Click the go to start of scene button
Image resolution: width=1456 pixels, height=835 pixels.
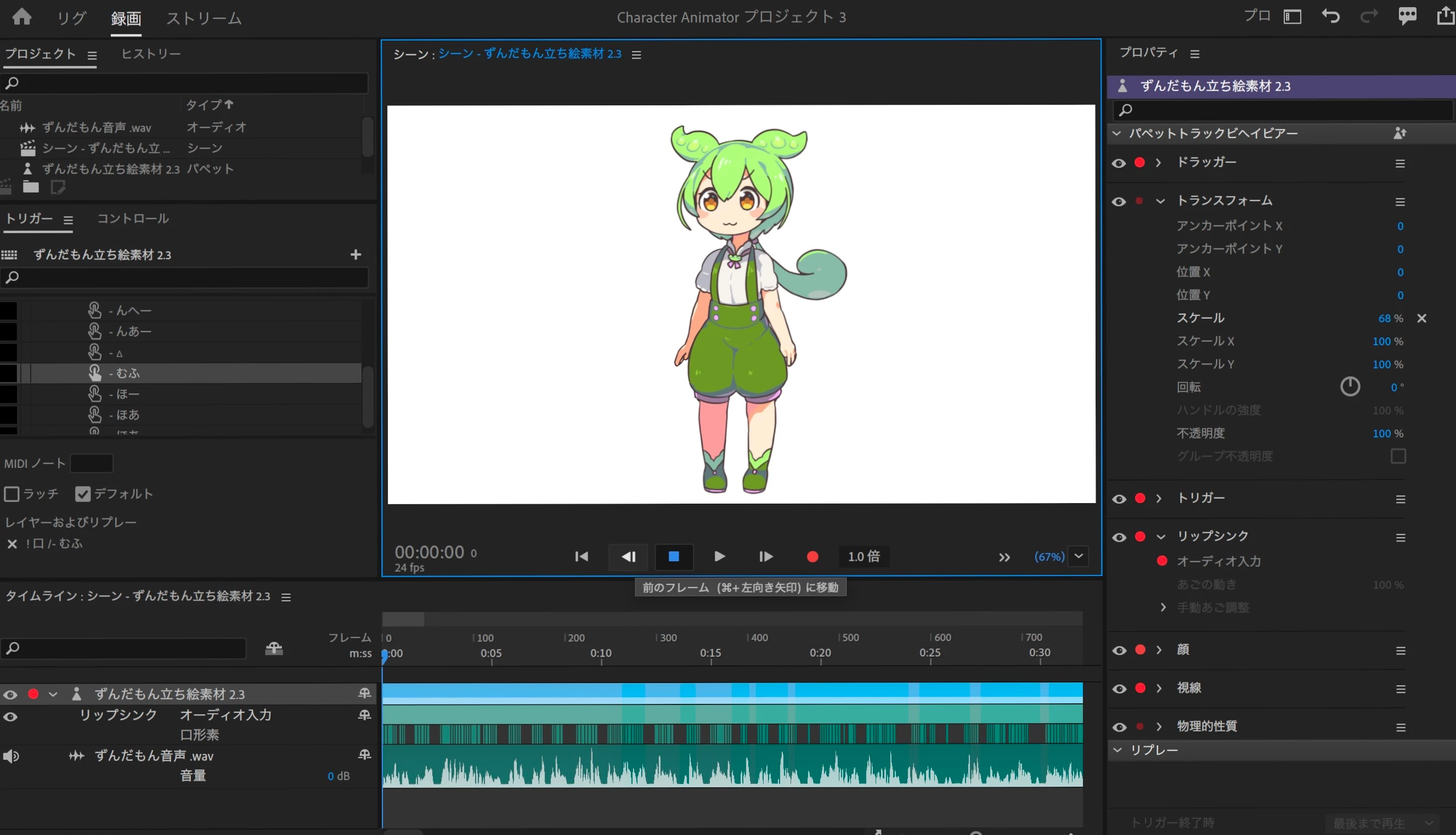(x=581, y=556)
